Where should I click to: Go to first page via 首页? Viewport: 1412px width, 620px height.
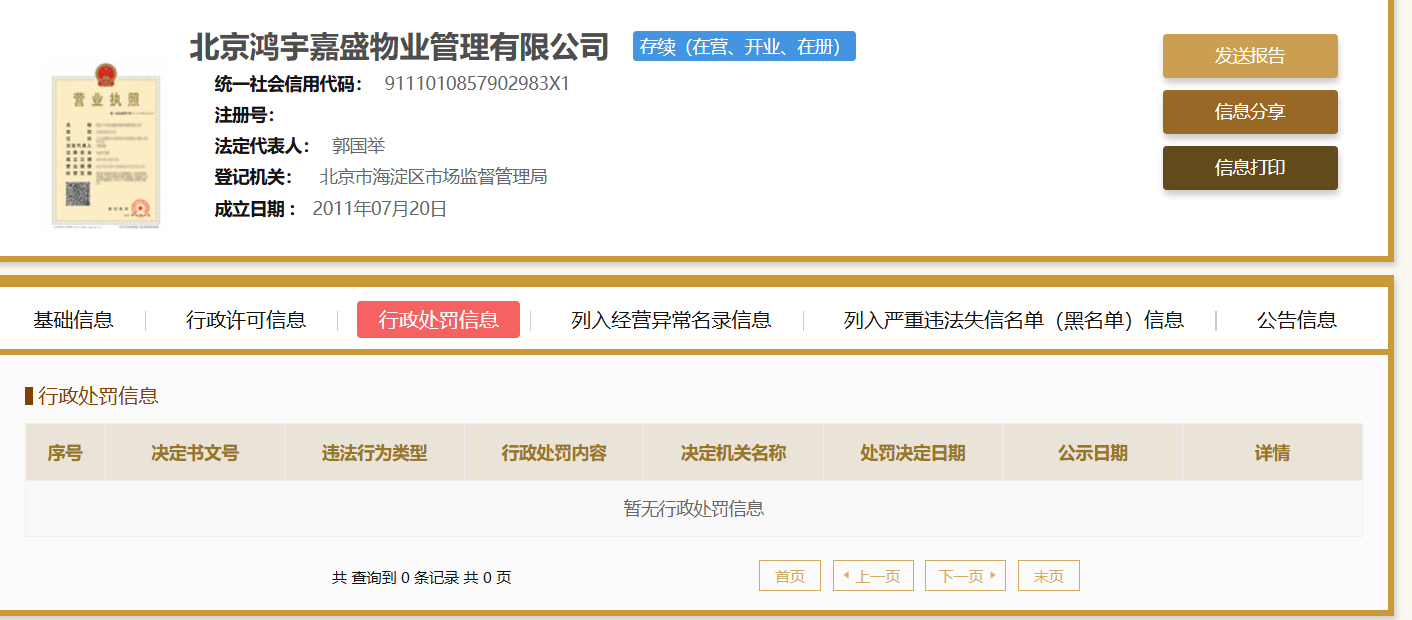(x=790, y=576)
